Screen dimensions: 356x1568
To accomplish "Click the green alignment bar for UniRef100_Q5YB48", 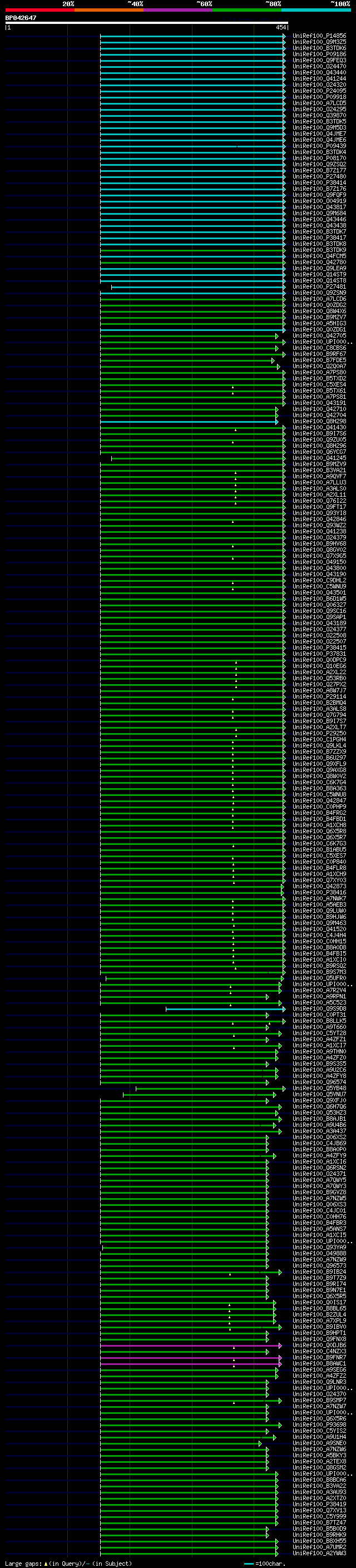I will click(x=210, y=1089).
